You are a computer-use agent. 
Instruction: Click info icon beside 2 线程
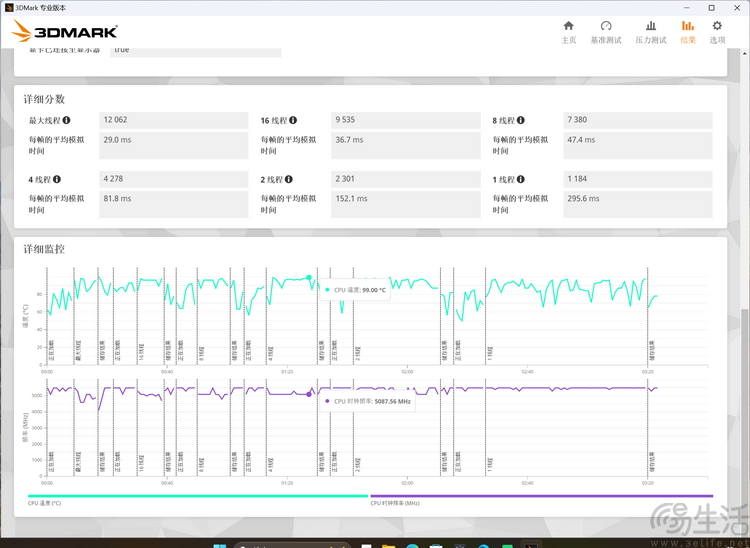click(288, 179)
